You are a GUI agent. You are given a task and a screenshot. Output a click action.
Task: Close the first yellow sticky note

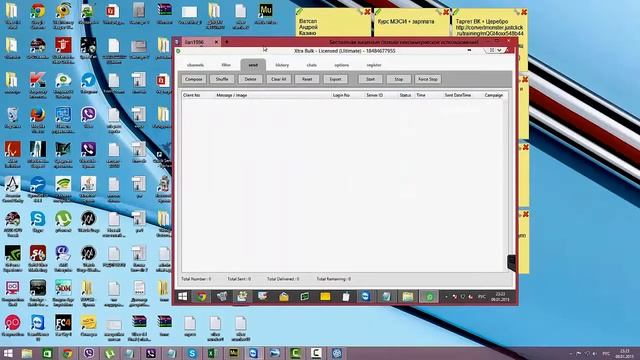tap(367, 12)
